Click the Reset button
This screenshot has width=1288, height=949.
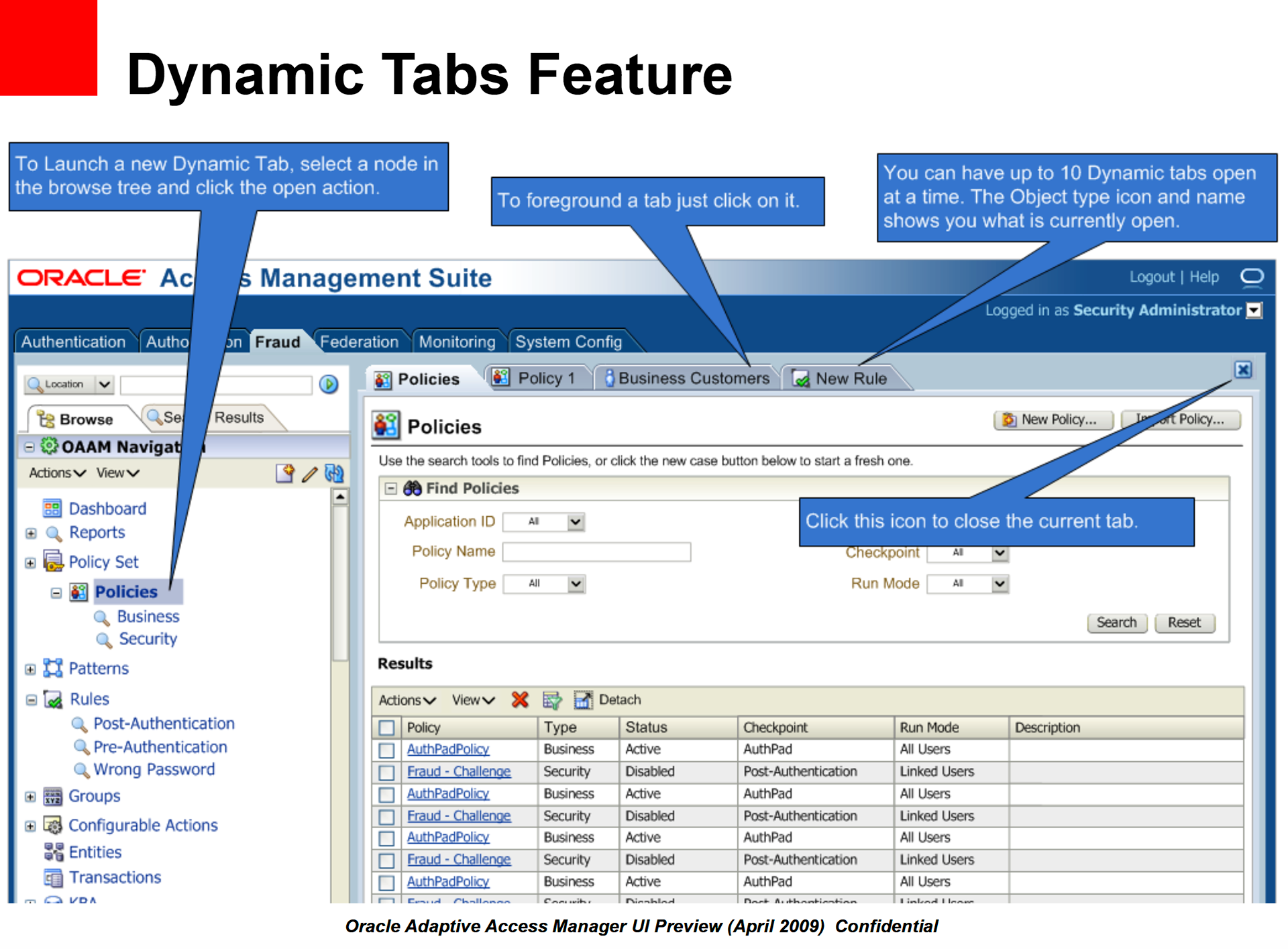tap(1184, 623)
